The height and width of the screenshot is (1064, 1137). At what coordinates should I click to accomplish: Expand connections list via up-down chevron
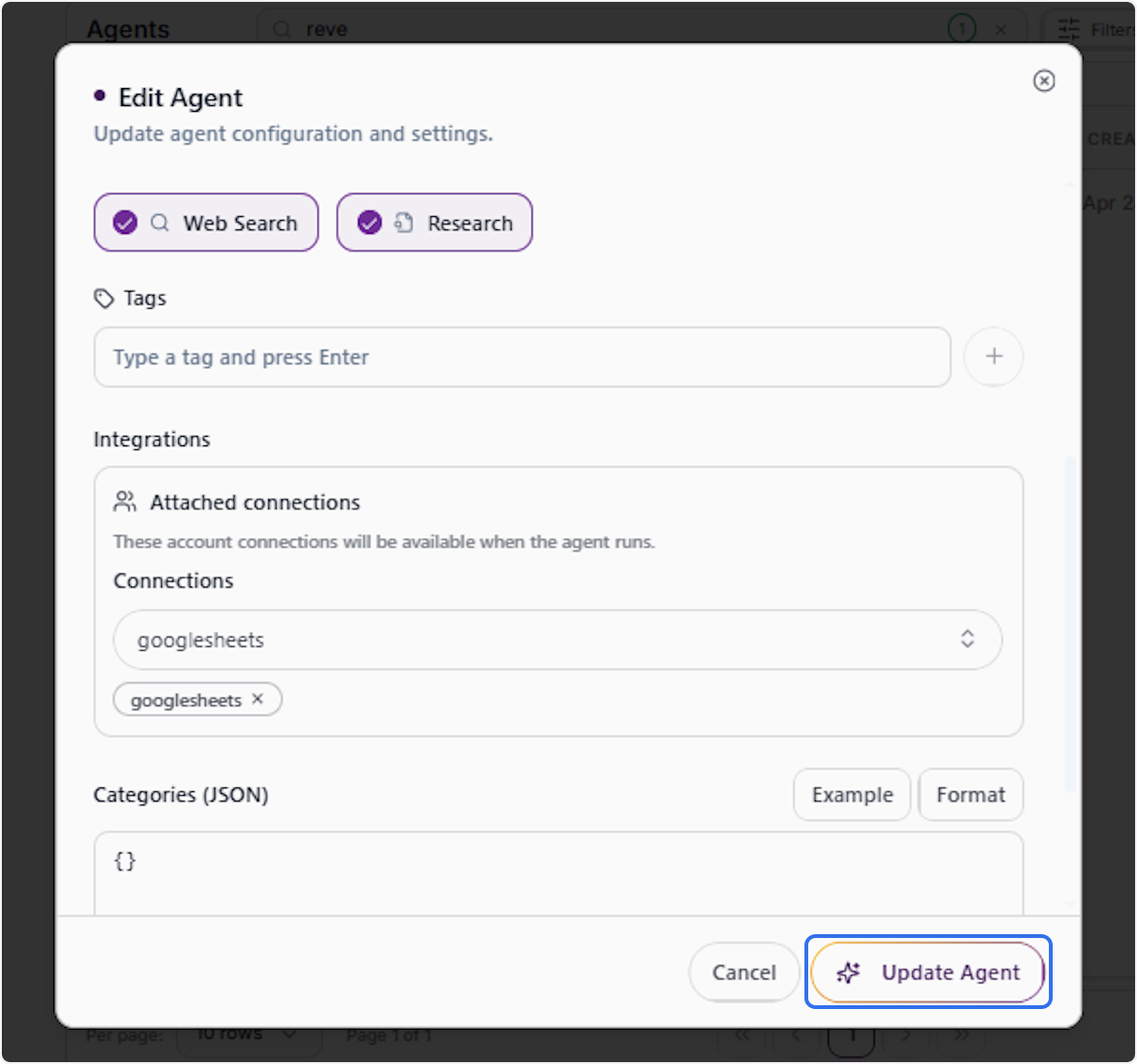point(967,639)
